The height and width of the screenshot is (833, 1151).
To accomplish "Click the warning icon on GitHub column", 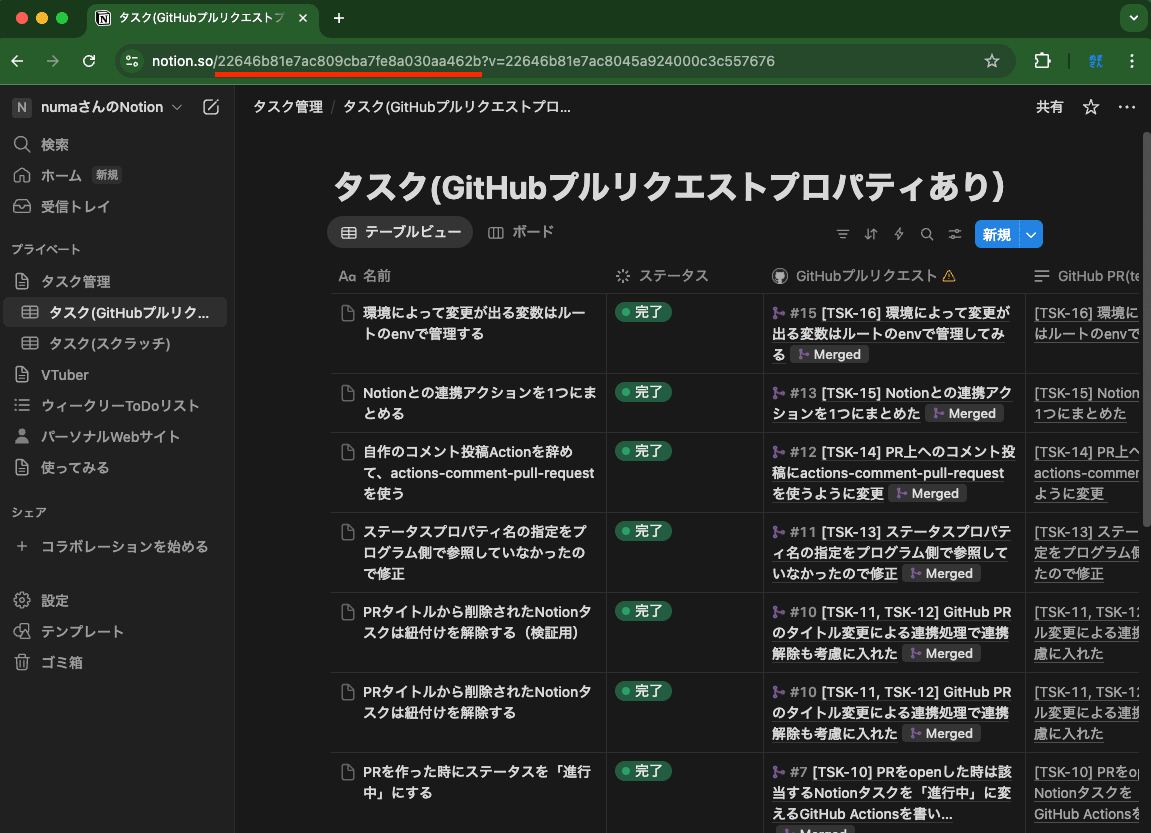I will coord(949,276).
